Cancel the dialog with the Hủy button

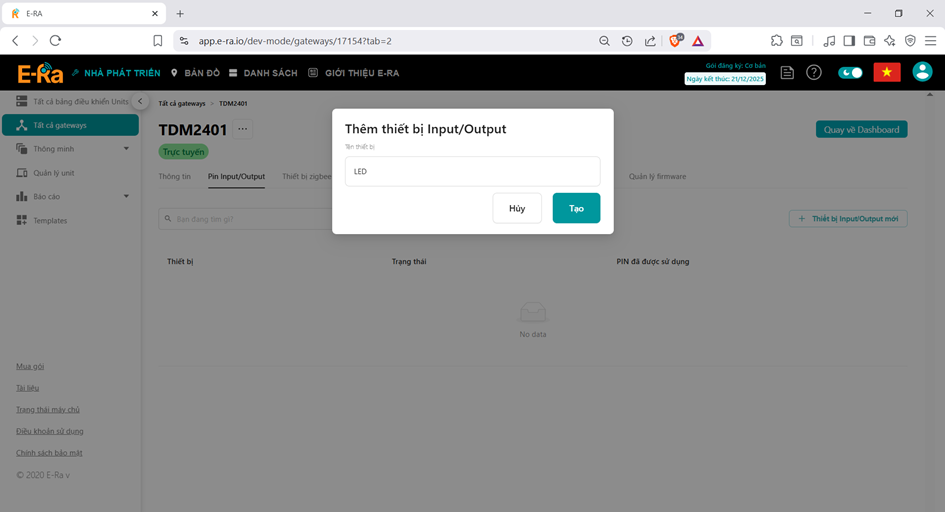[517, 208]
